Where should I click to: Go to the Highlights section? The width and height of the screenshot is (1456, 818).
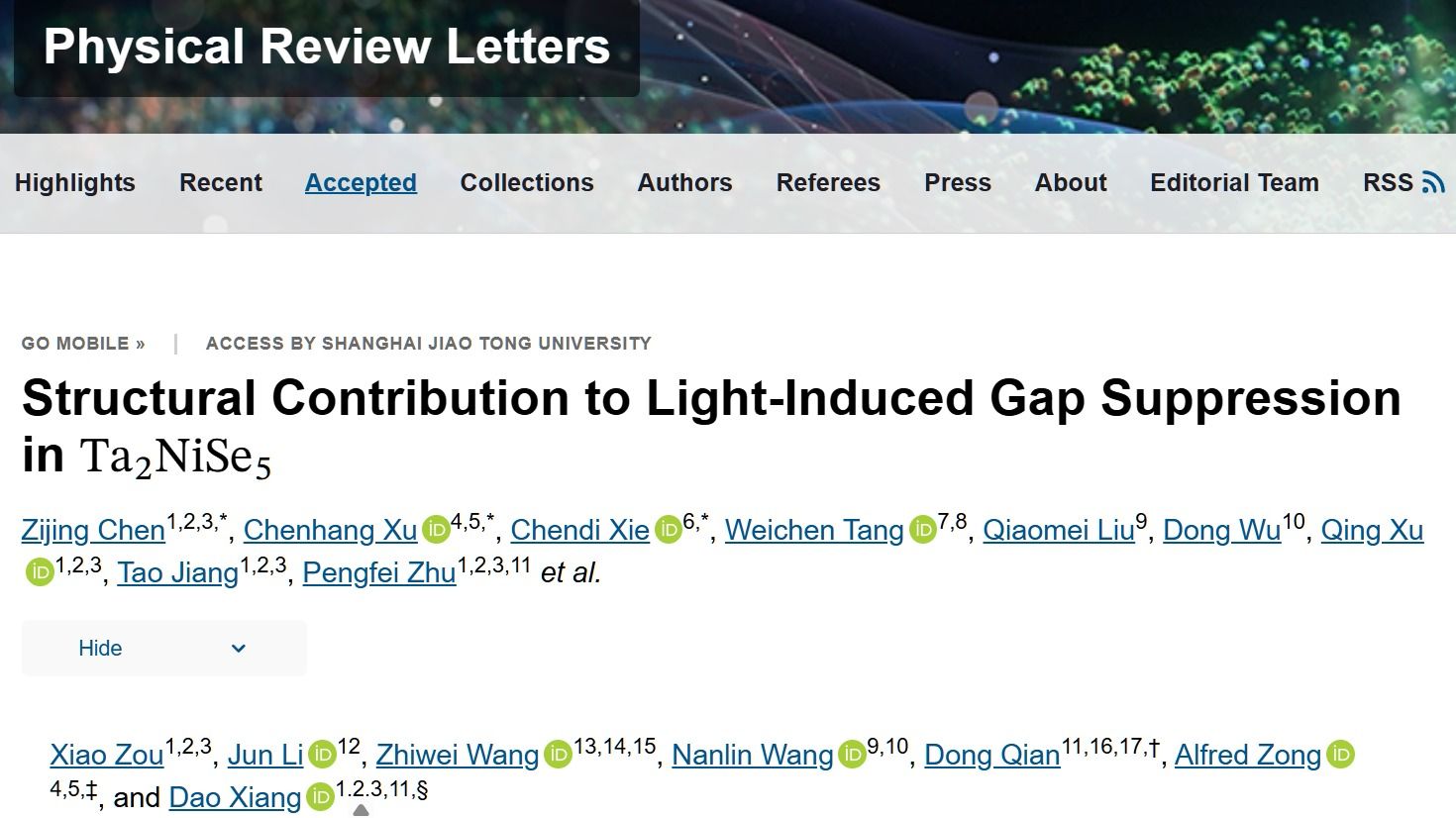click(75, 182)
